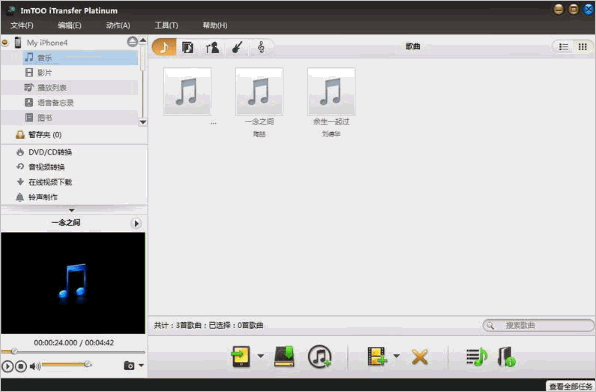596x392 pixels.
Task: Click the copy files to device icon
Action: click(x=241, y=357)
